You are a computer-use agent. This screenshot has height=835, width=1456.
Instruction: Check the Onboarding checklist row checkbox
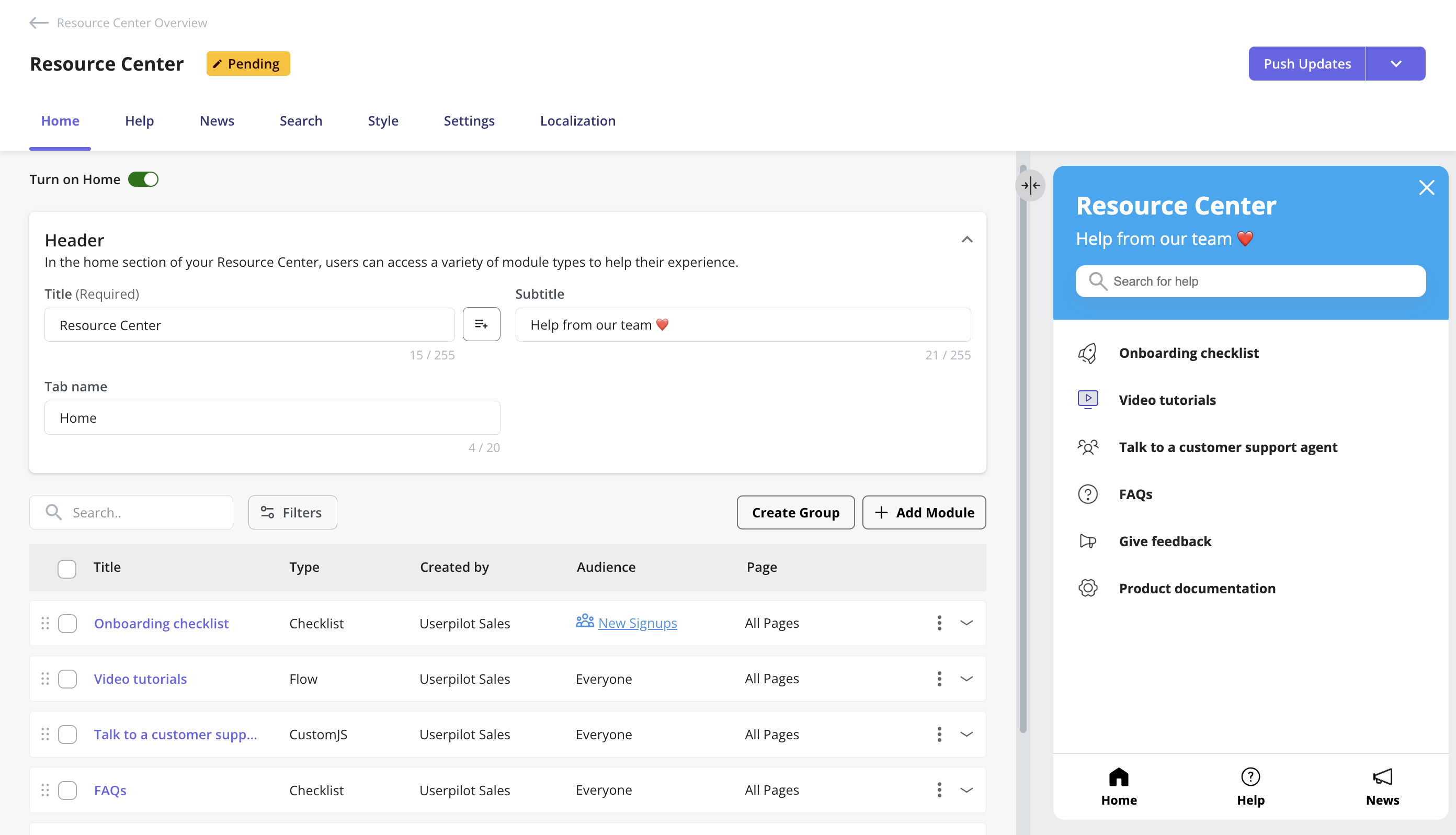click(x=67, y=623)
